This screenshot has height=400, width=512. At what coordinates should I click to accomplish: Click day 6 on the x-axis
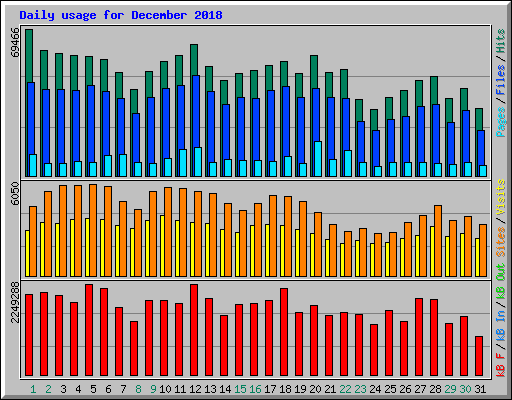[108, 389]
